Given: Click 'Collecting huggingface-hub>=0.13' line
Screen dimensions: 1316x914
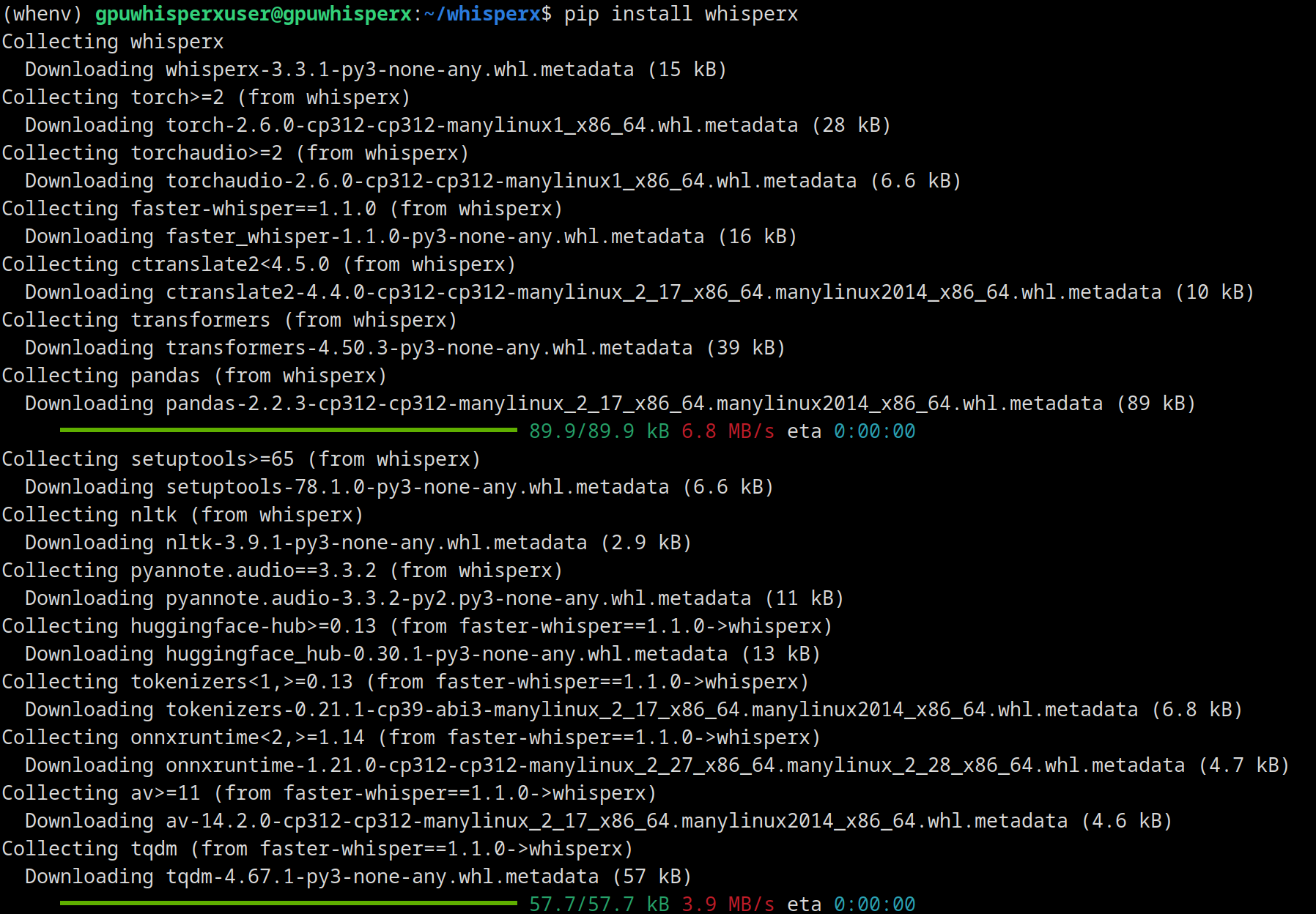Looking at the screenshot, I should click(x=417, y=626).
